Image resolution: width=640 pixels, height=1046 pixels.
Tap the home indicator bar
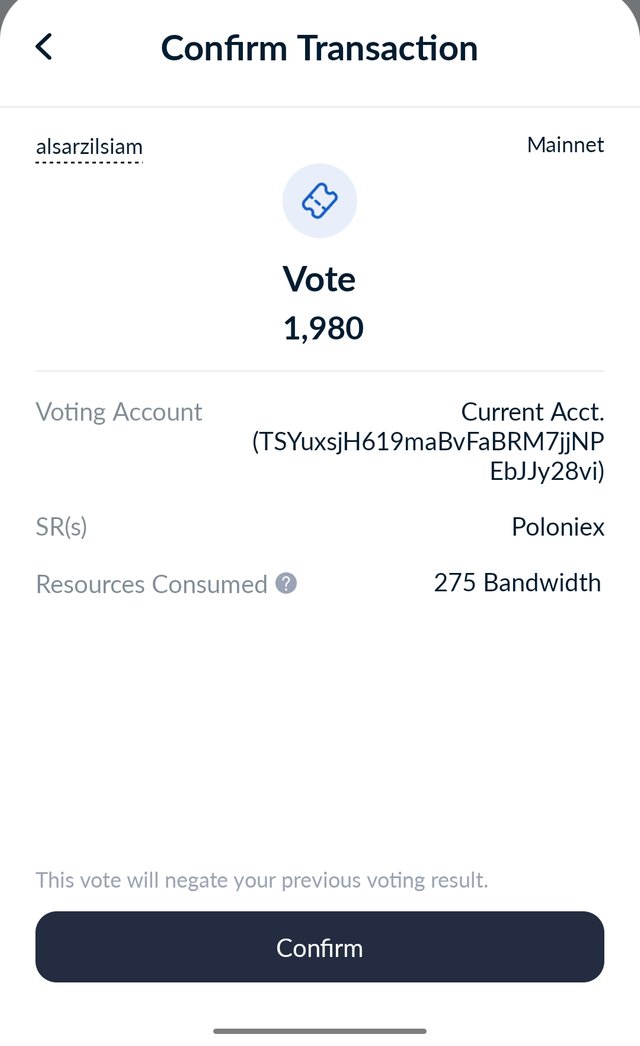coord(320,1030)
